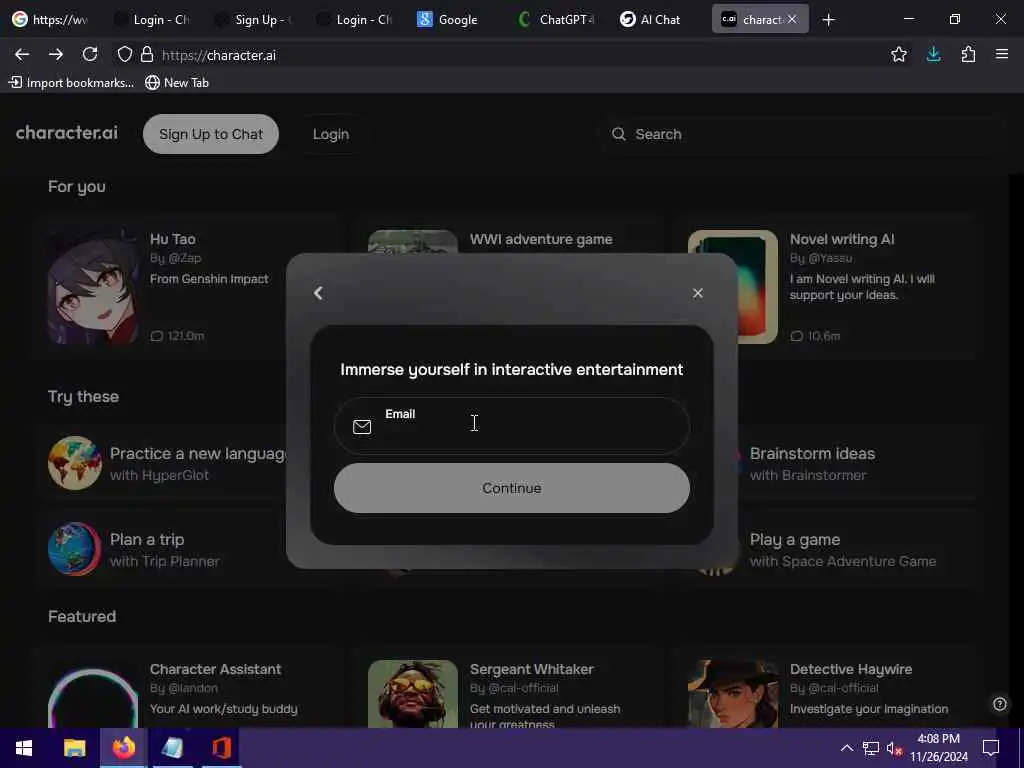
Task: Click the Hu Tao 121.0m chat count
Action: click(x=177, y=336)
